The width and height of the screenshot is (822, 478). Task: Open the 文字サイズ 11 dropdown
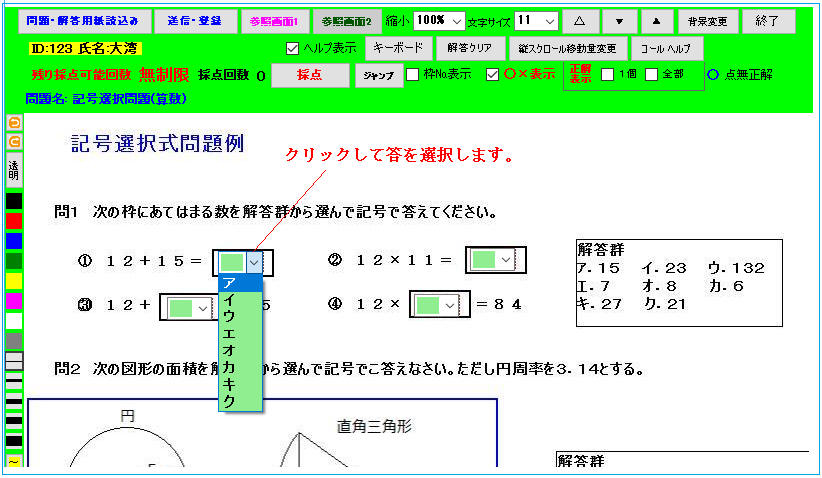point(536,21)
